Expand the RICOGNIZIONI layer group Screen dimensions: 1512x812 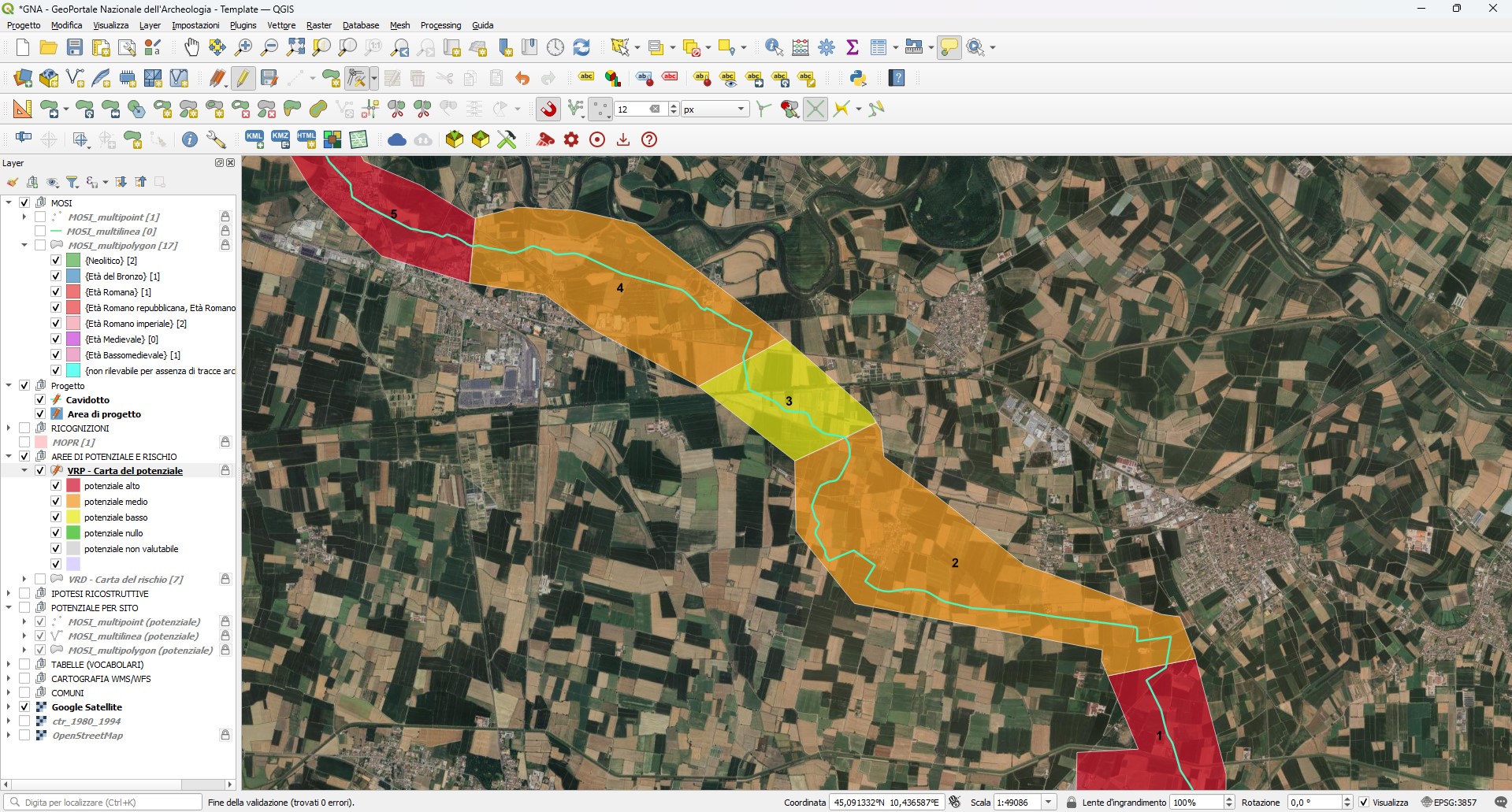tap(9, 428)
